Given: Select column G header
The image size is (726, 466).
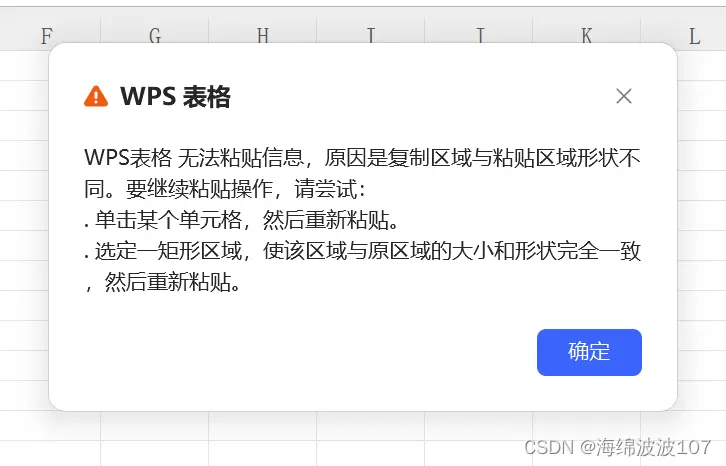Looking at the screenshot, I should pyautogui.click(x=155, y=32).
